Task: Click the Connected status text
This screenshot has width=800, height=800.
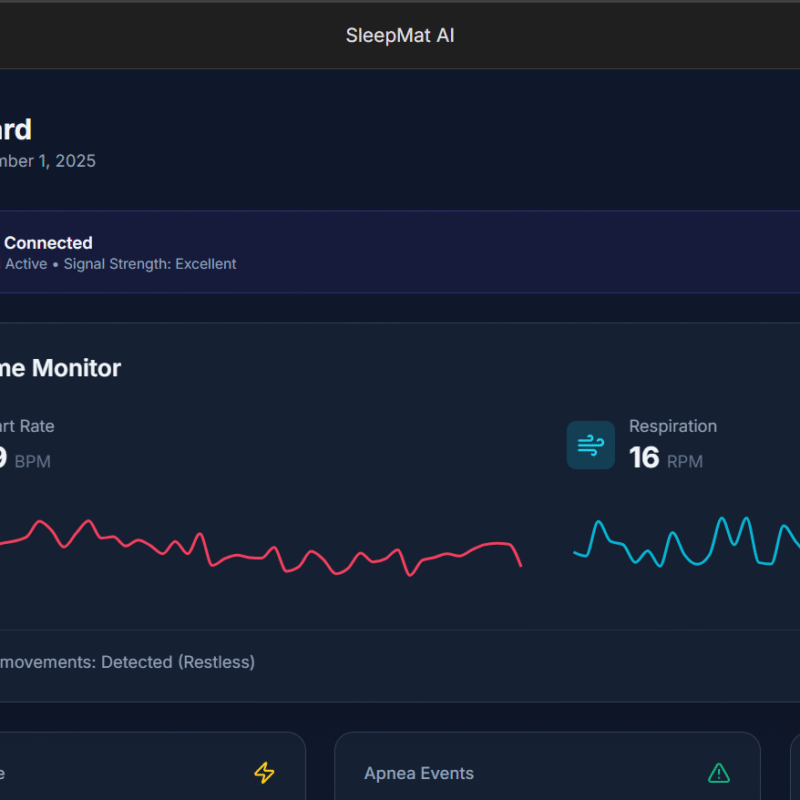Action: tap(48, 243)
